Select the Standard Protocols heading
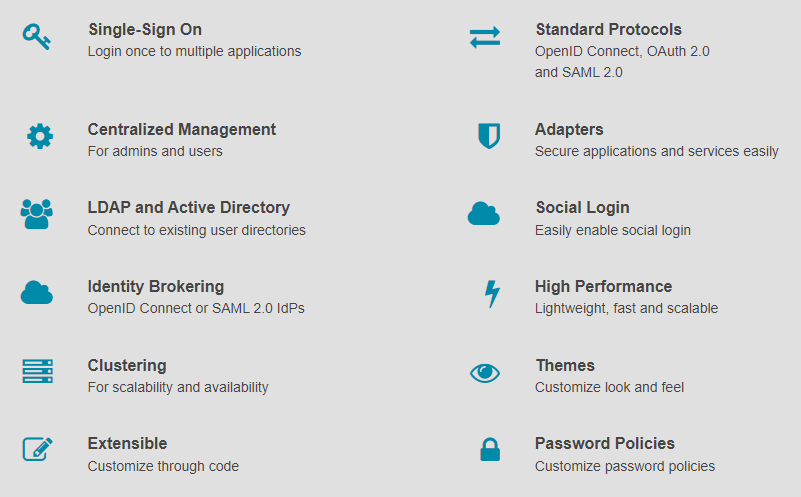 pos(608,30)
